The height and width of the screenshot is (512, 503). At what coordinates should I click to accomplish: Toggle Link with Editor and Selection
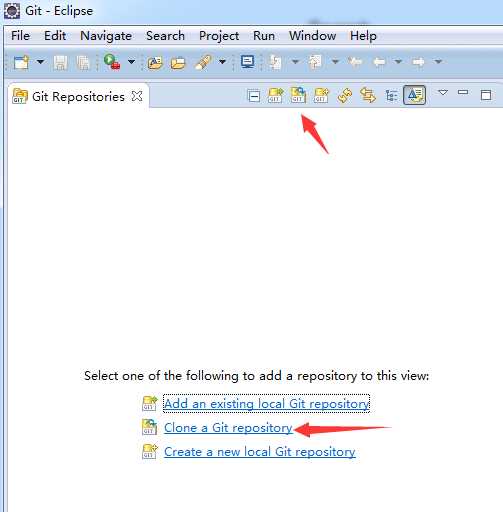click(x=368, y=96)
